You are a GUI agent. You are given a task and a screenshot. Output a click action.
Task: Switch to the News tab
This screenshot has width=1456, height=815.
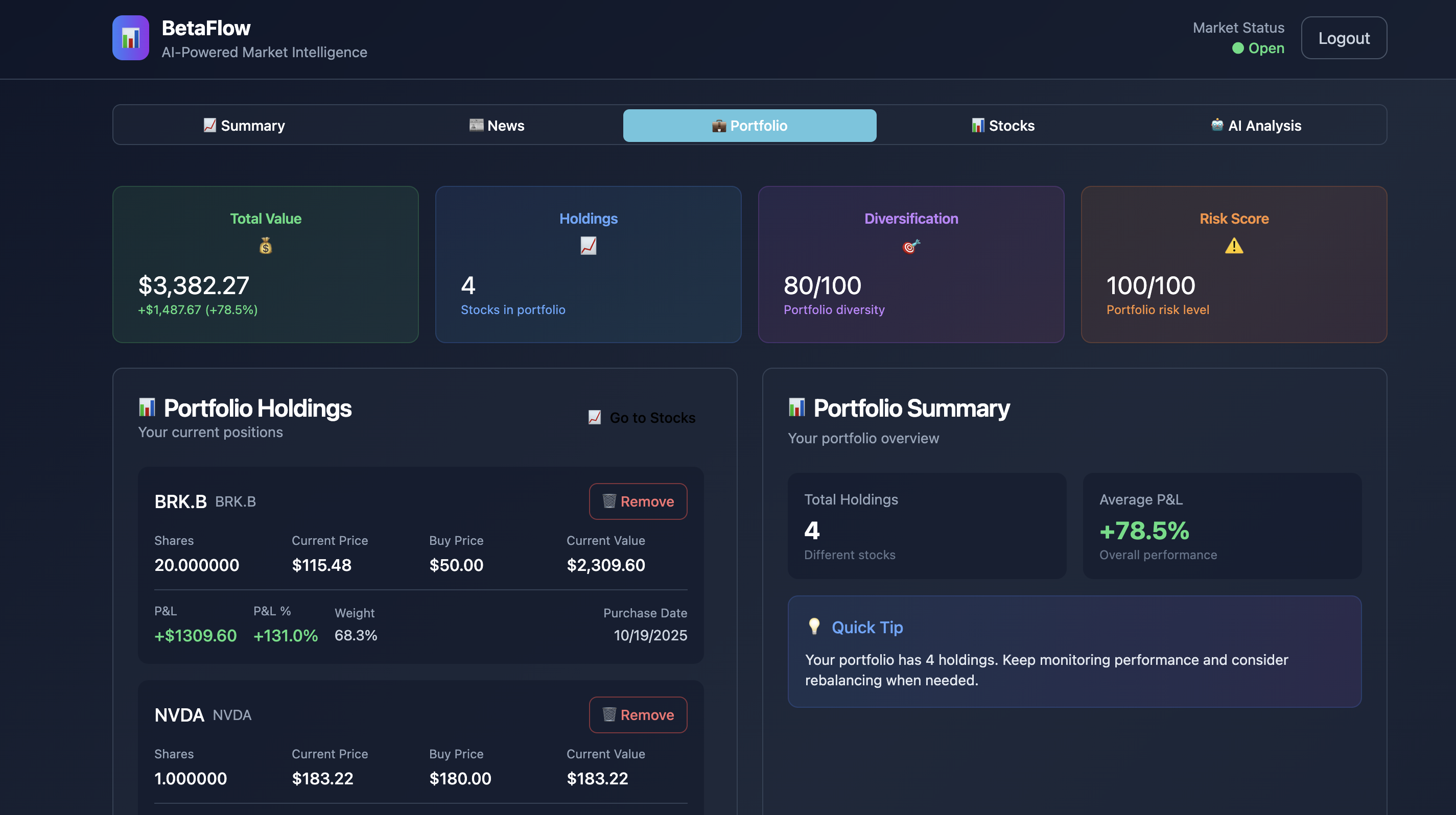click(496, 126)
